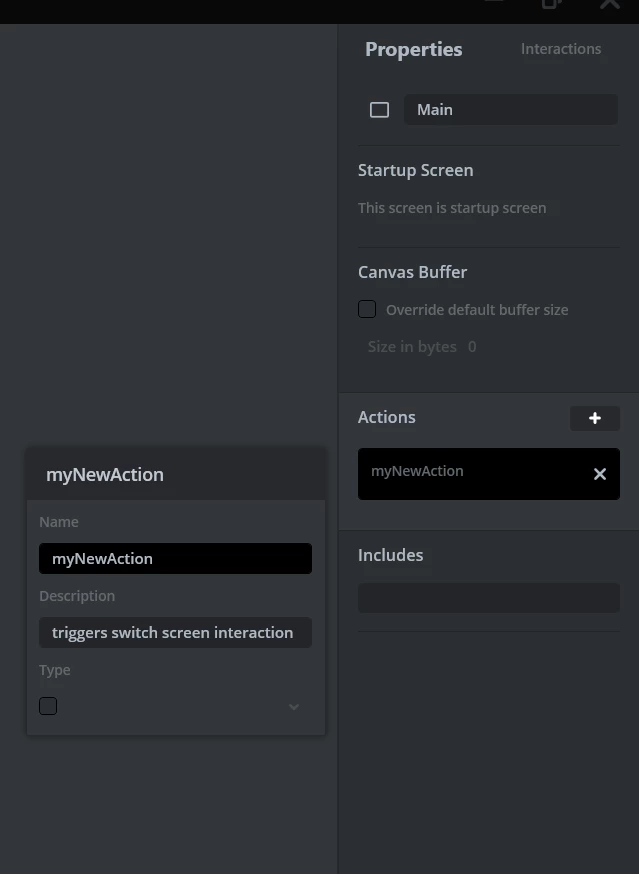Add a new action with plus button
639x874 pixels.
pyautogui.click(x=594, y=418)
